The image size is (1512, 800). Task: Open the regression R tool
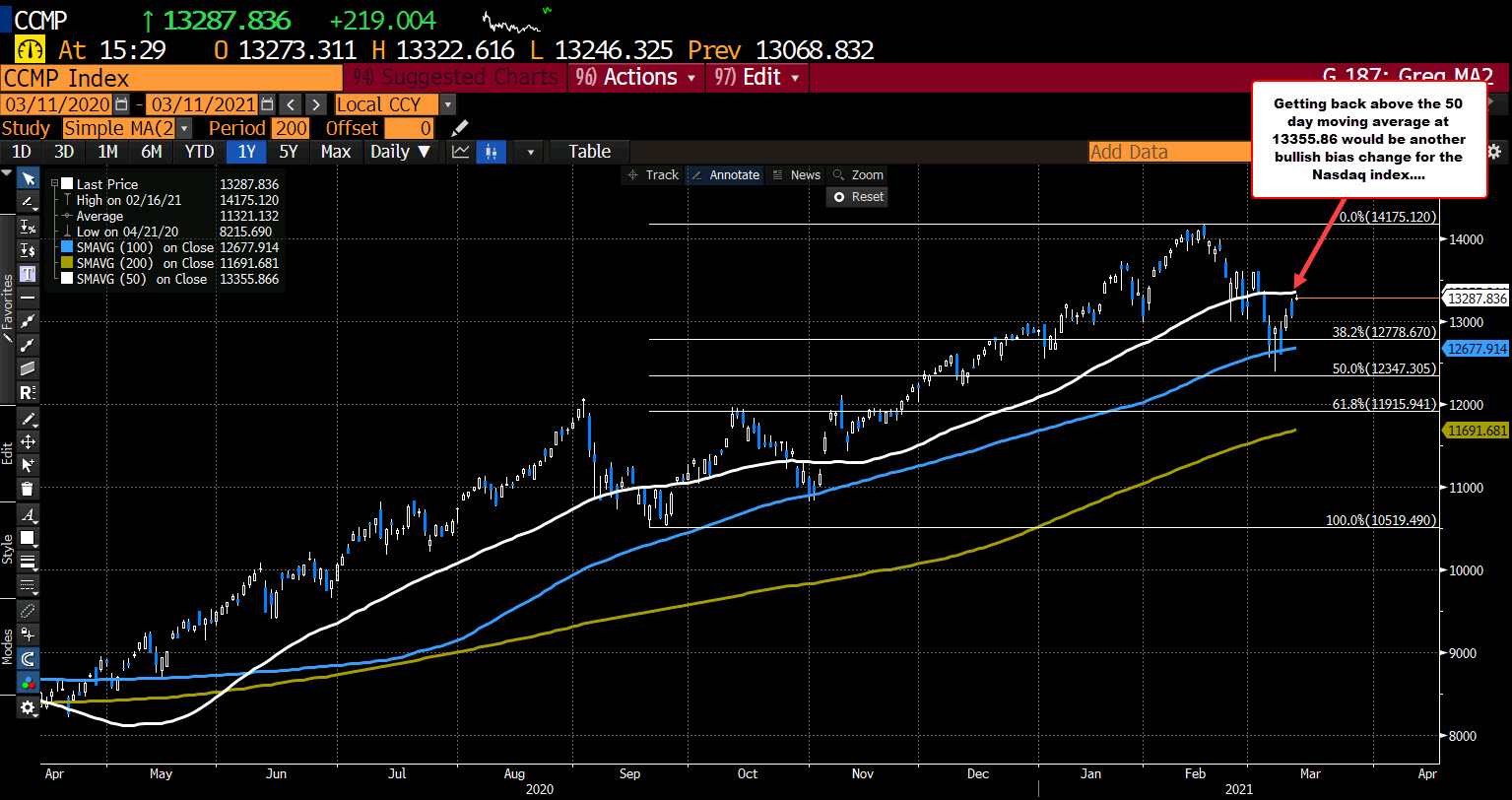pos(29,392)
